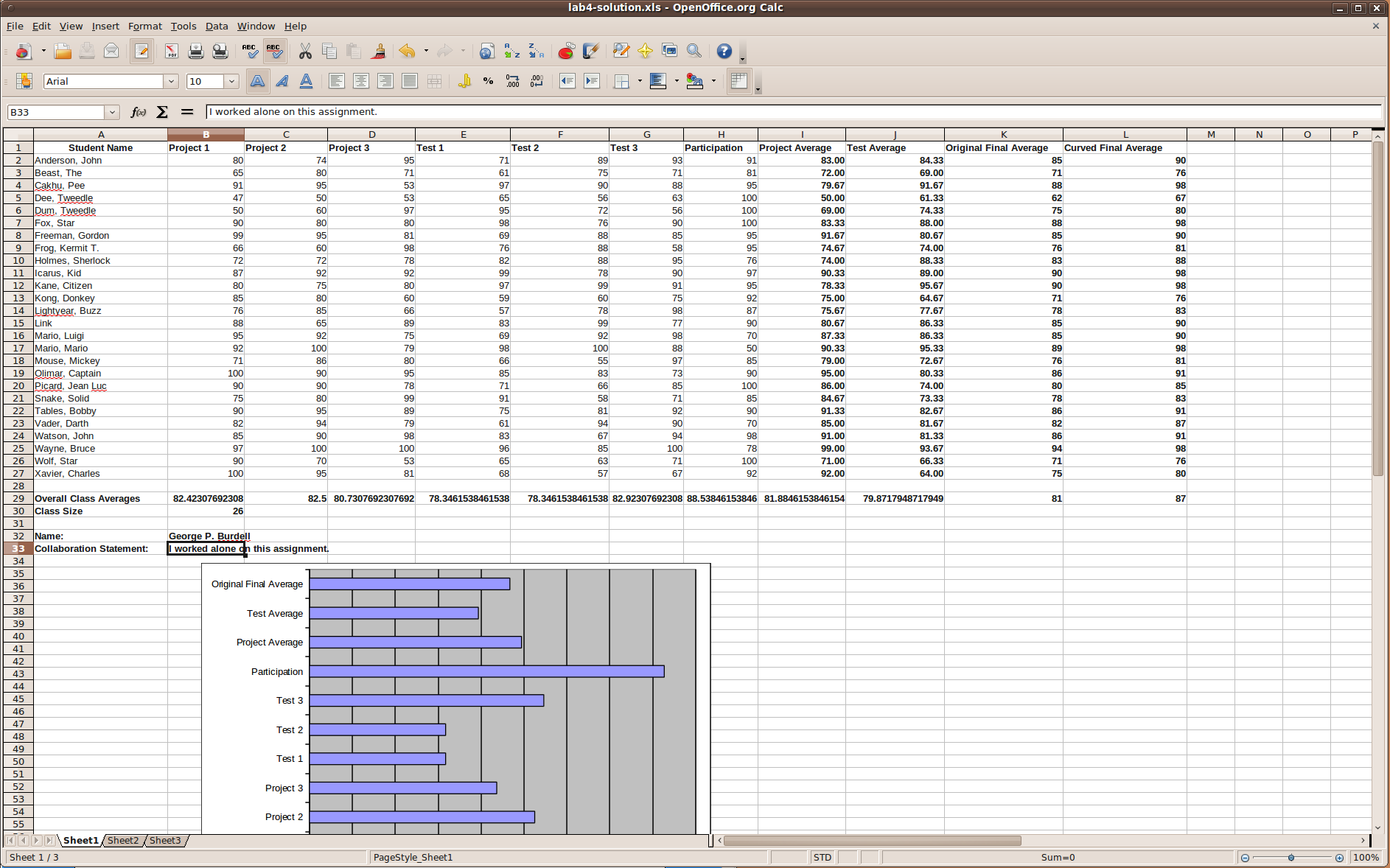This screenshot has width=1390, height=868.
Task: Click the Format Paintbrush icon
Action: tap(379, 51)
